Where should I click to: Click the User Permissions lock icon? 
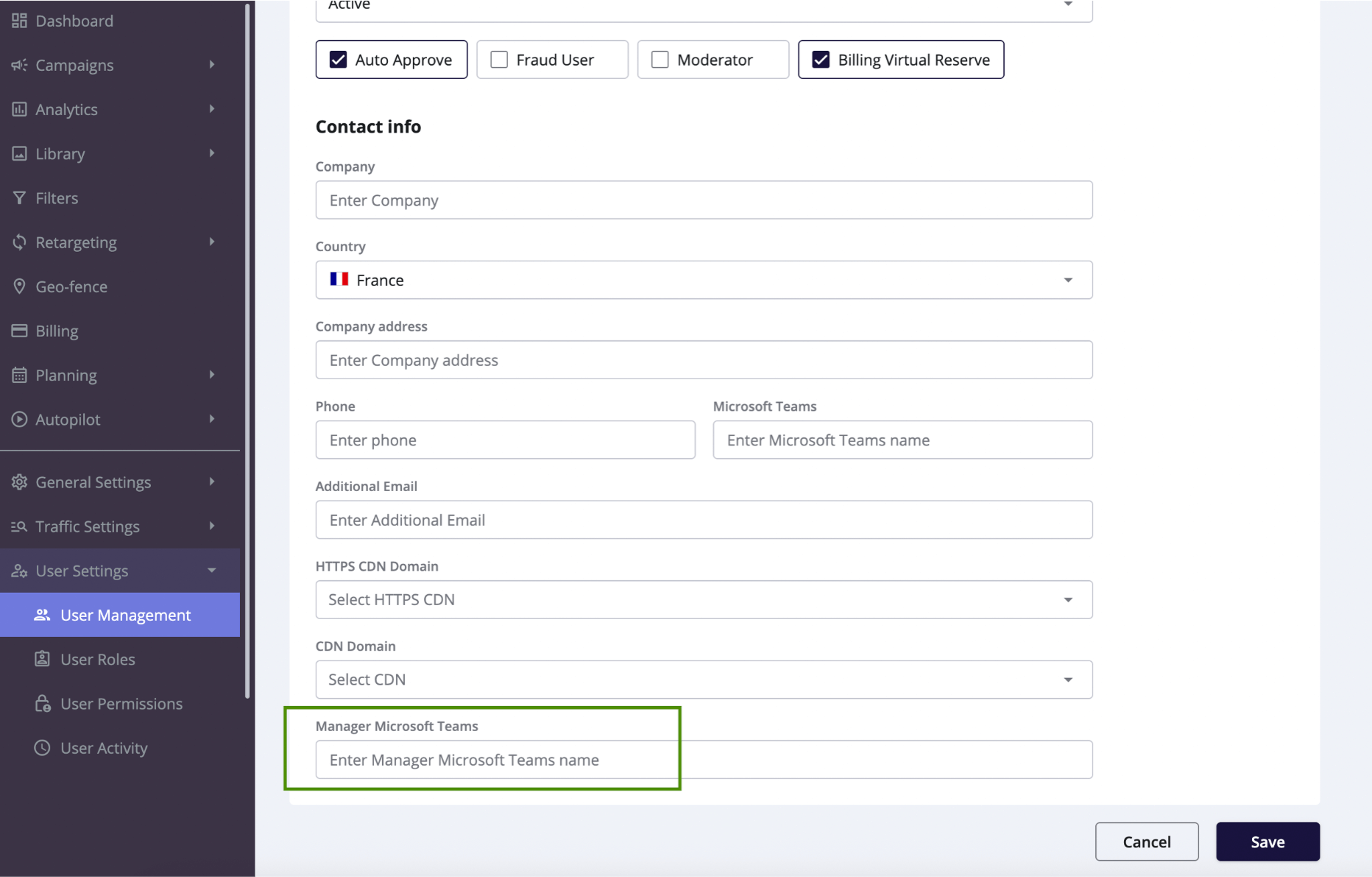click(x=42, y=703)
